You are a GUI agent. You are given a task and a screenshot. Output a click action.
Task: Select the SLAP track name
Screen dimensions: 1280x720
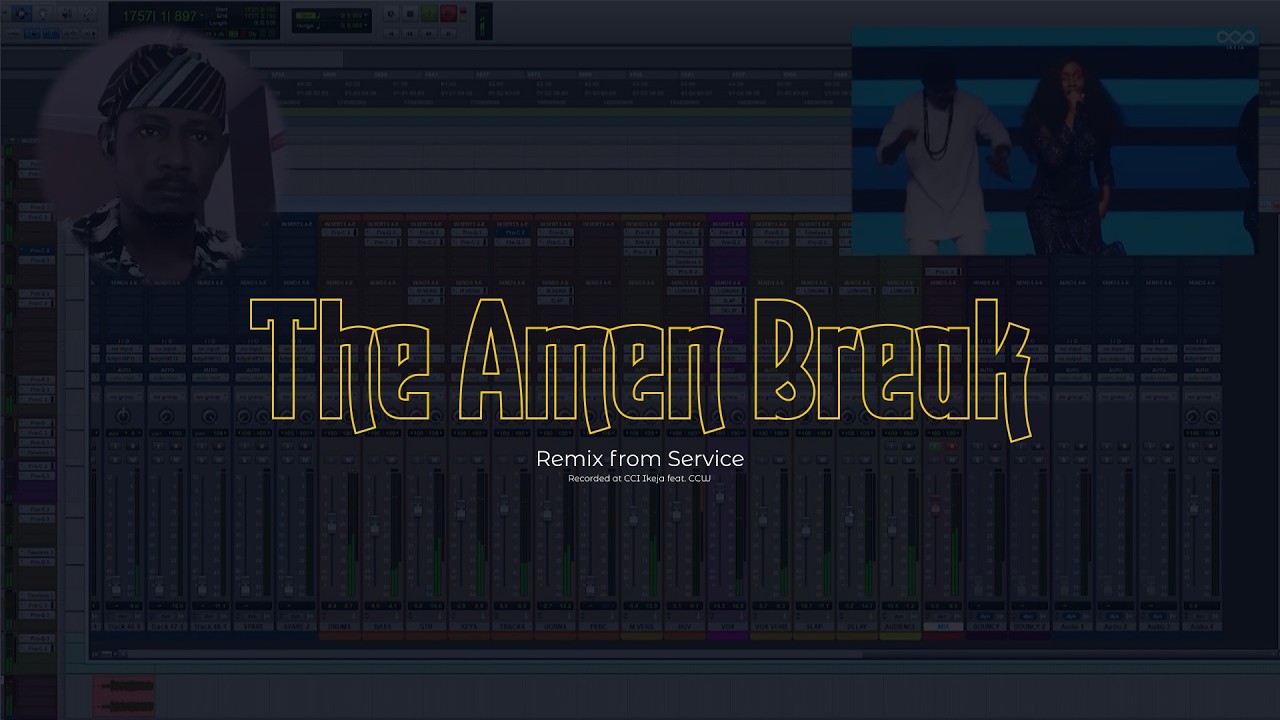(x=814, y=626)
